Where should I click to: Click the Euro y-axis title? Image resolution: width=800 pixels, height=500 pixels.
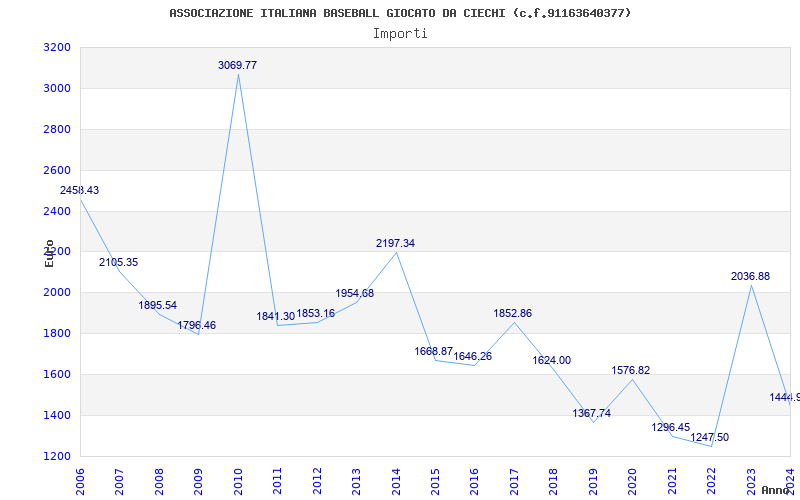pos(49,253)
